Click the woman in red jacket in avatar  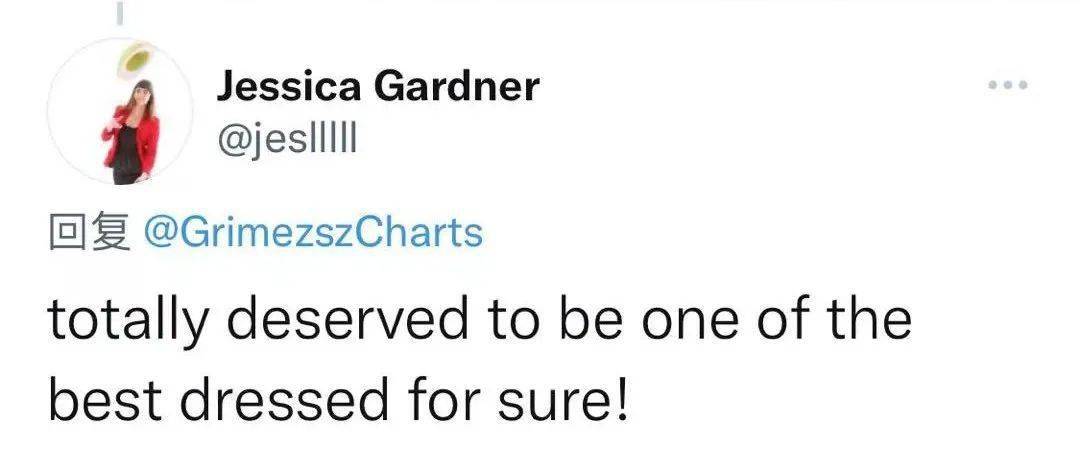pos(130,135)
